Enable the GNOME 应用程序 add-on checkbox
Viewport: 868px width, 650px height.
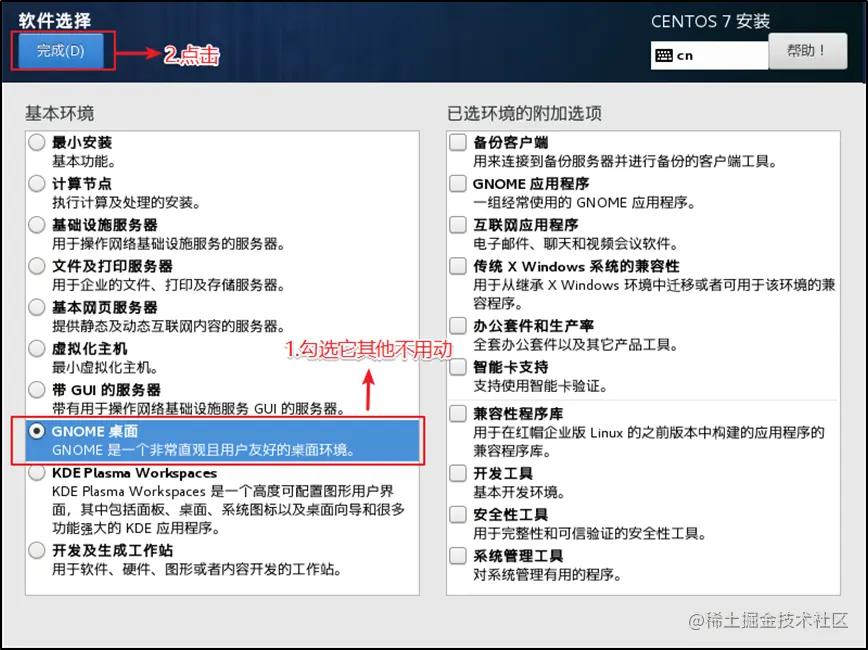458,183
